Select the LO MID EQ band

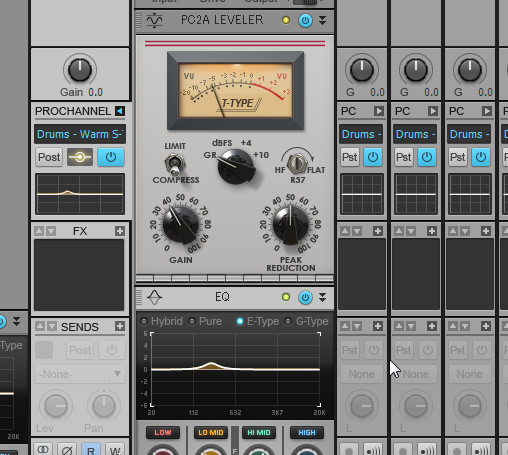pos(211,432)
